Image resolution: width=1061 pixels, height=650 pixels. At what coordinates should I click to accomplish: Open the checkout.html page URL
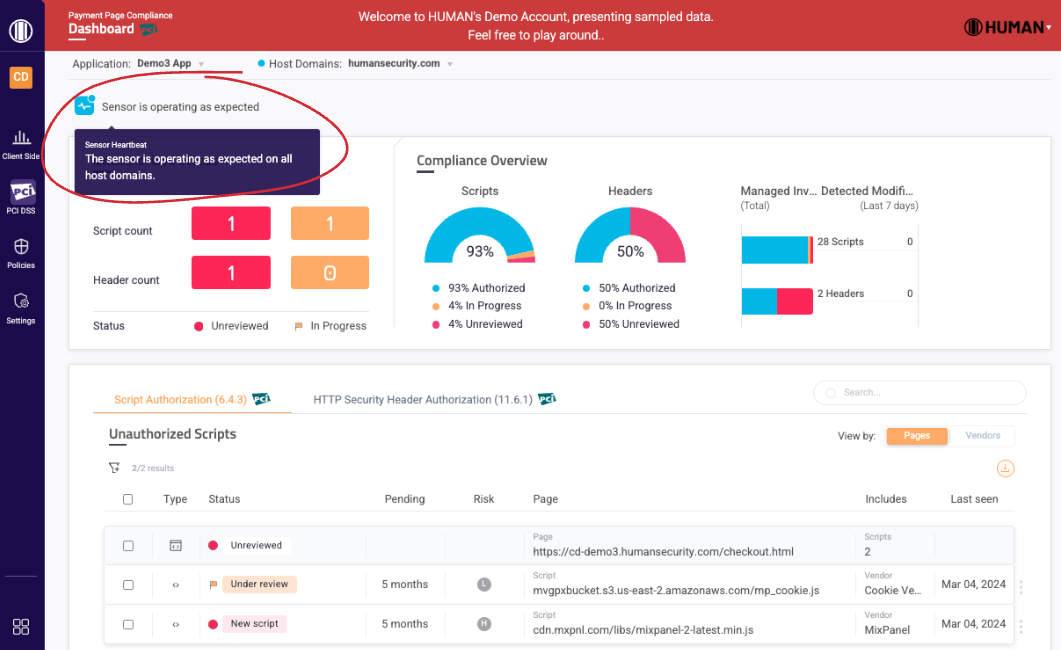(663, 552)
